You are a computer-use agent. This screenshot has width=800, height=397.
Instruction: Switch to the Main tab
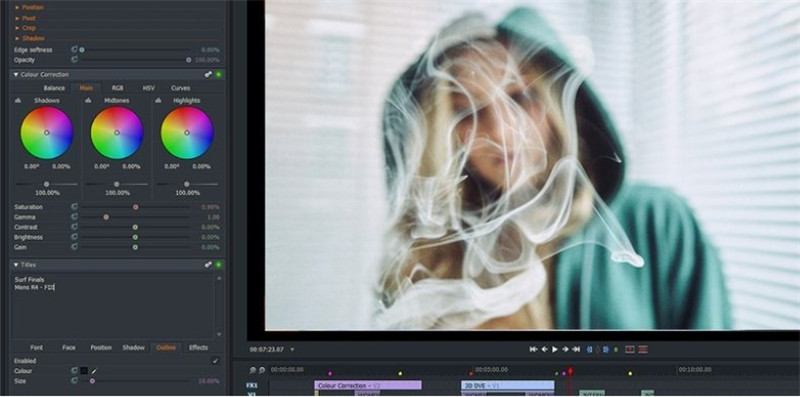coord(86,88)
